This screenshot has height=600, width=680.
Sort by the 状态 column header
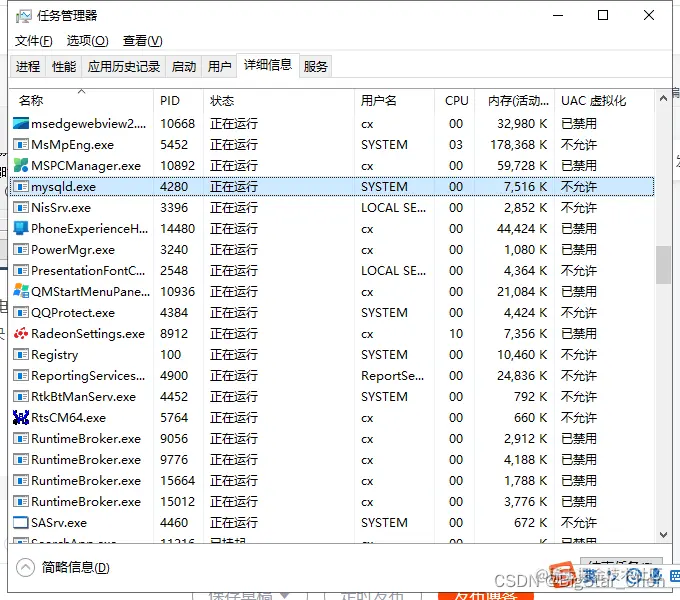(278, 101)
